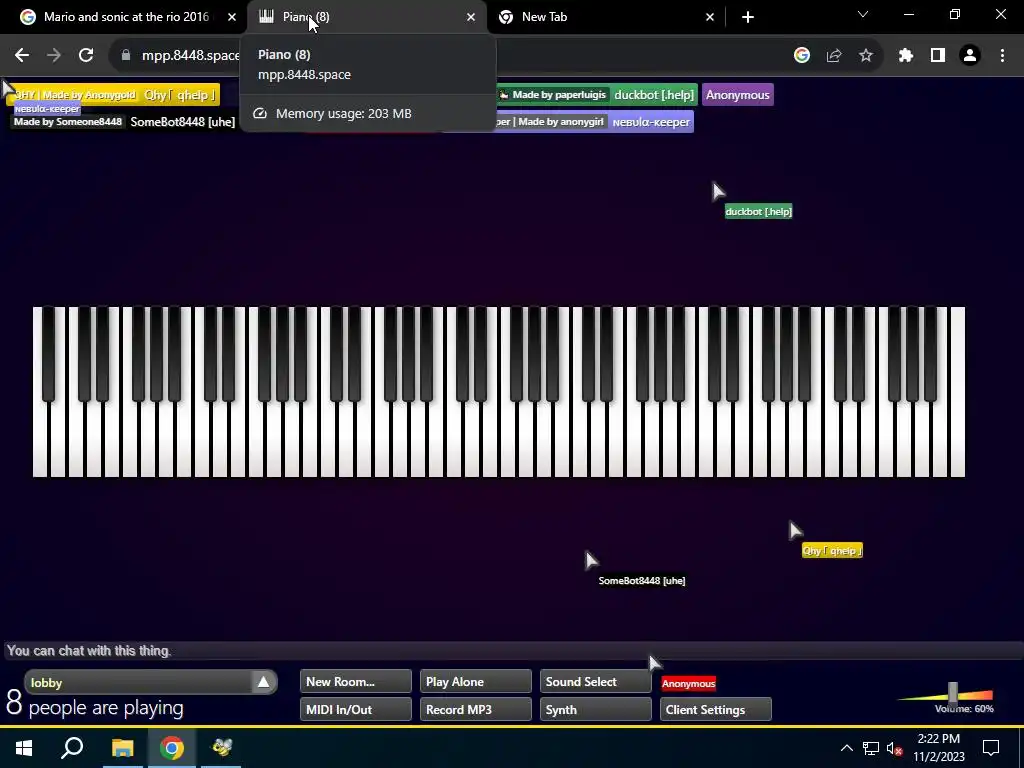Open the muted speaker tray icon

[894, 748]
